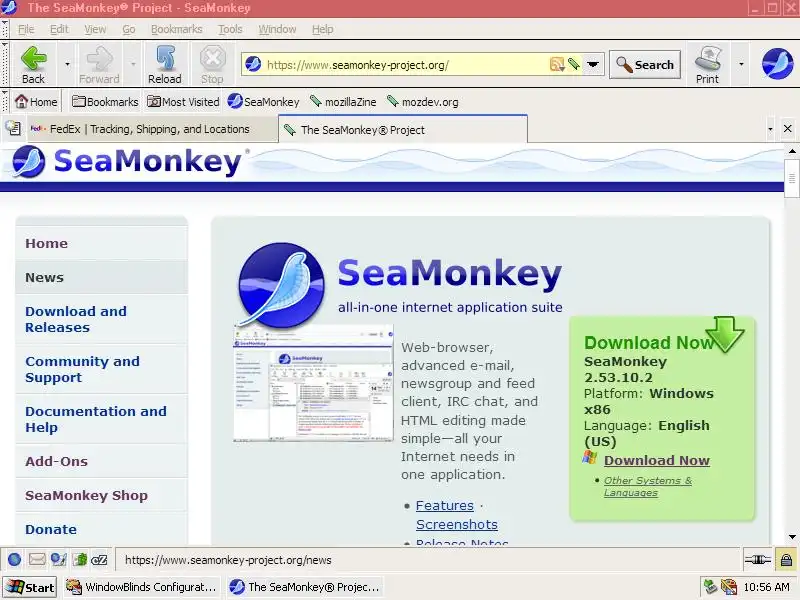
Task: Close the current tab with X
Action: tap(788, 129)
